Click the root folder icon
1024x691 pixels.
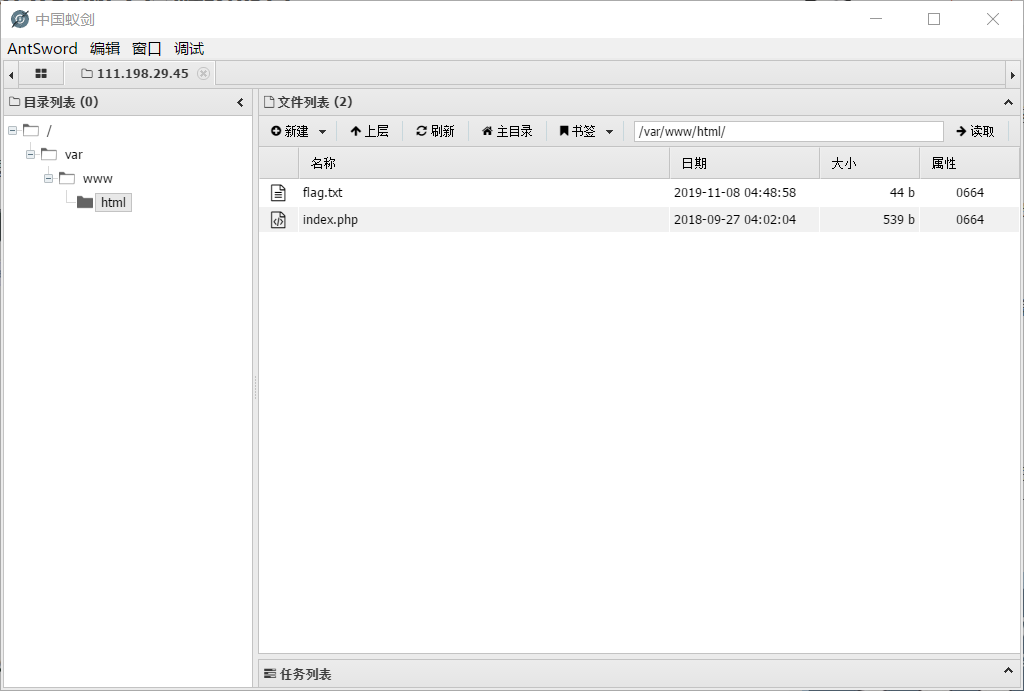[x=31, y=130]
